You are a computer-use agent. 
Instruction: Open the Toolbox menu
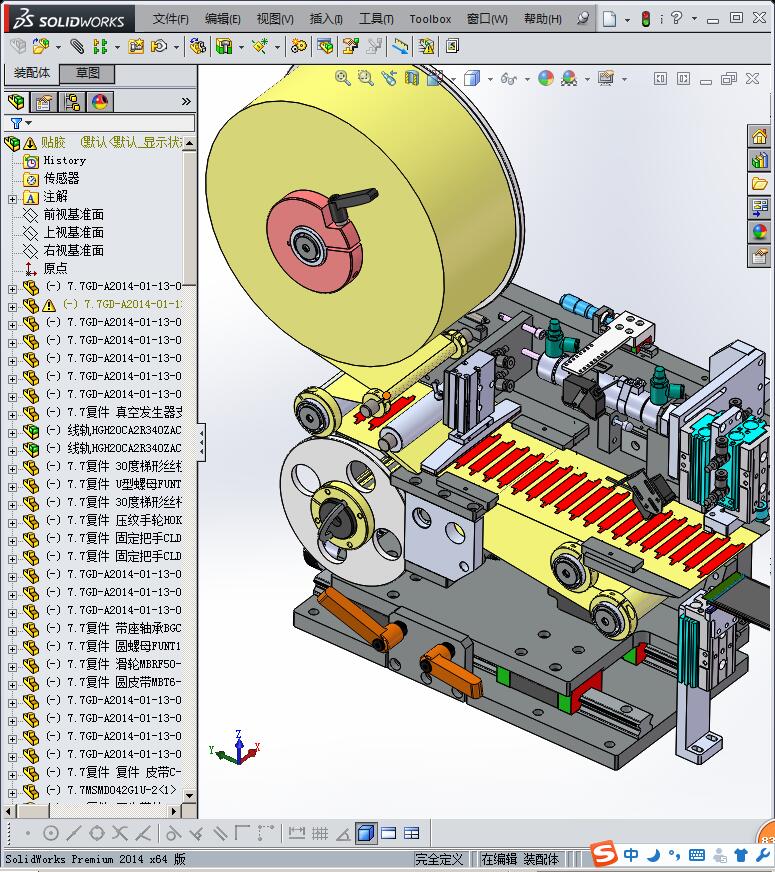pos(430,19)
